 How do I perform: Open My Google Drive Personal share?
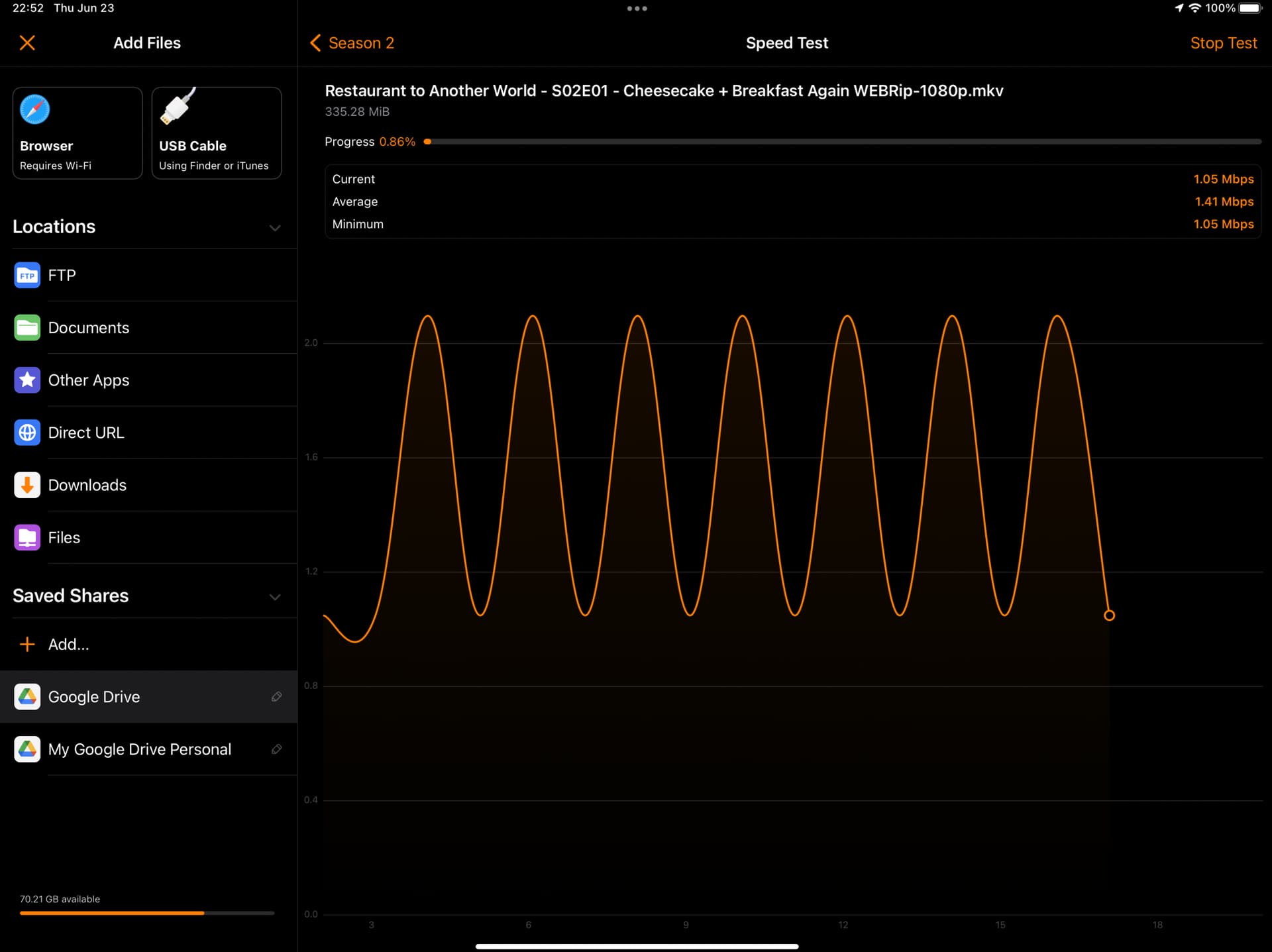coord(139,749)
